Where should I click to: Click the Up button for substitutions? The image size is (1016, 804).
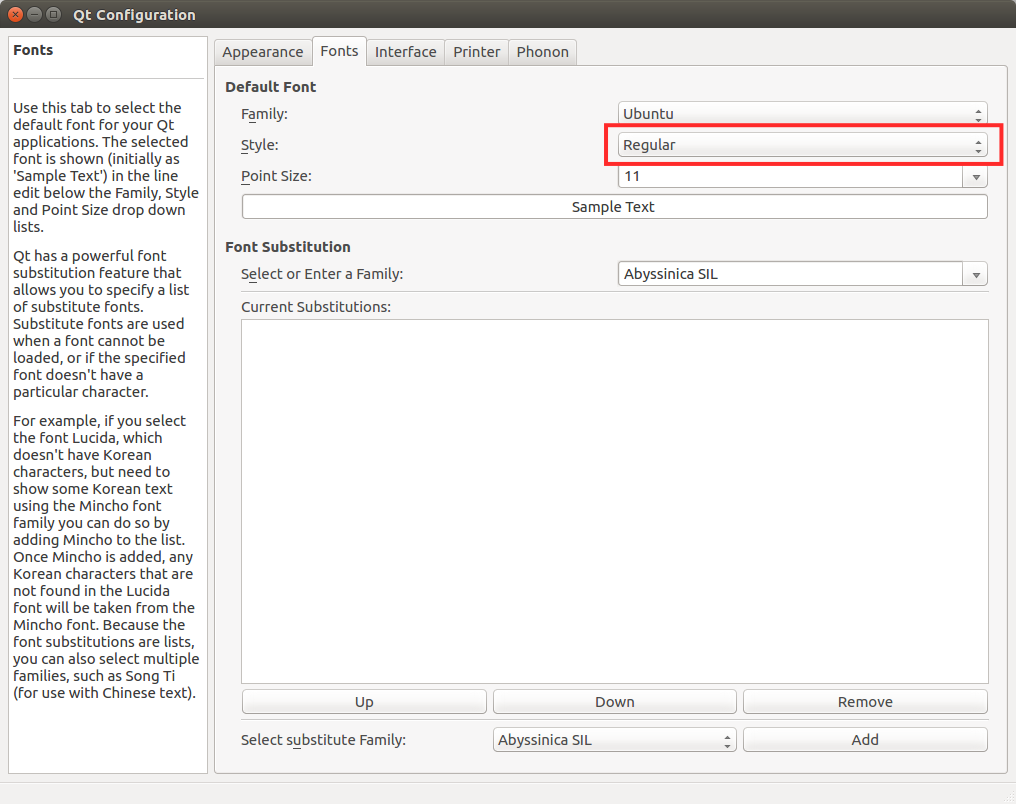click(x=364, y=701)
